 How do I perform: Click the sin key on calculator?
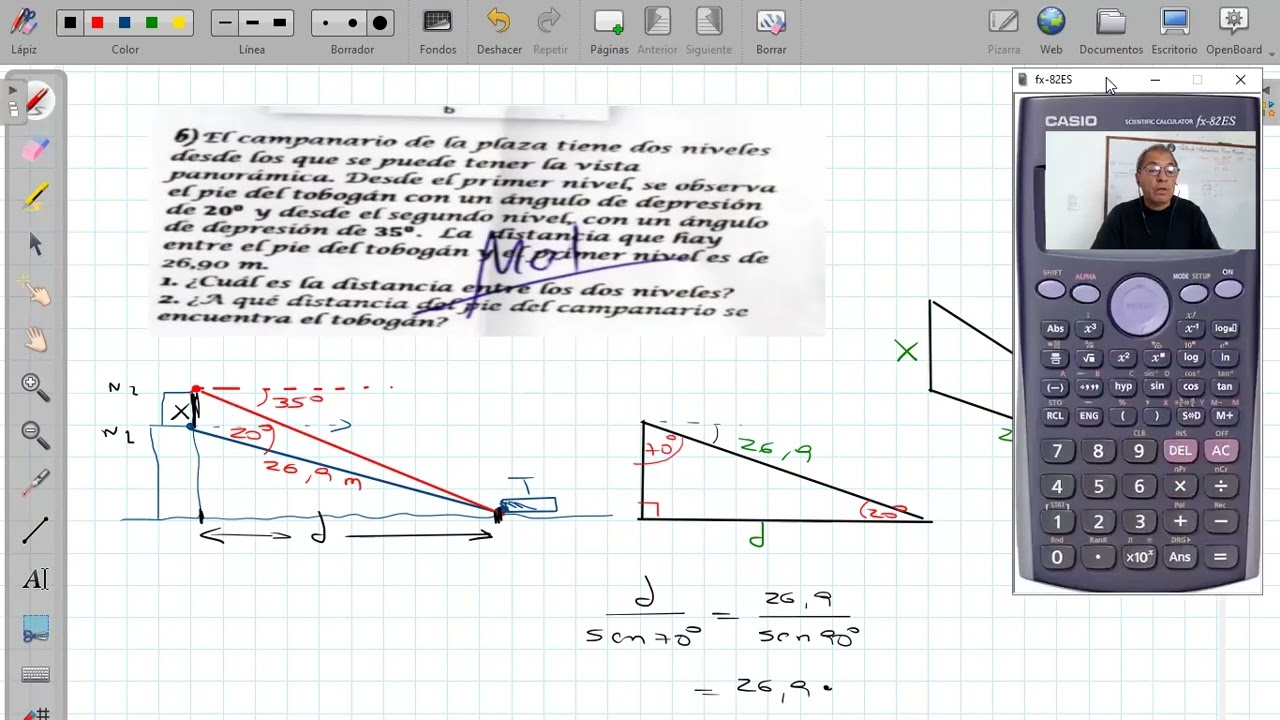coord(1157,386)
